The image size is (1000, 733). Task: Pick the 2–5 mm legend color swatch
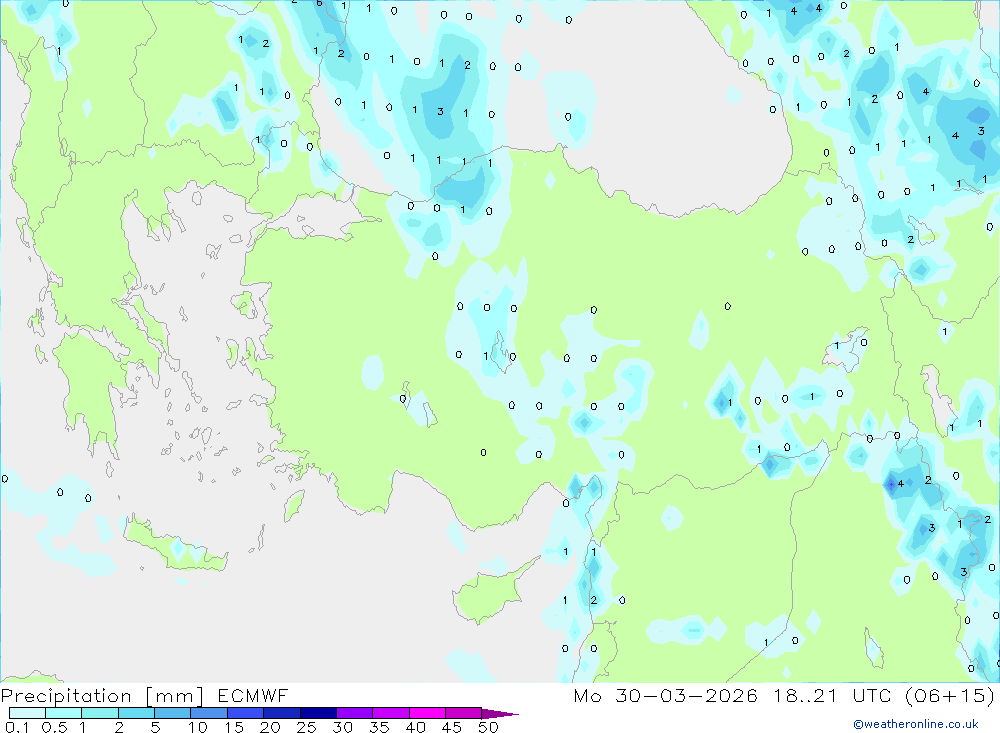[136, 713]
